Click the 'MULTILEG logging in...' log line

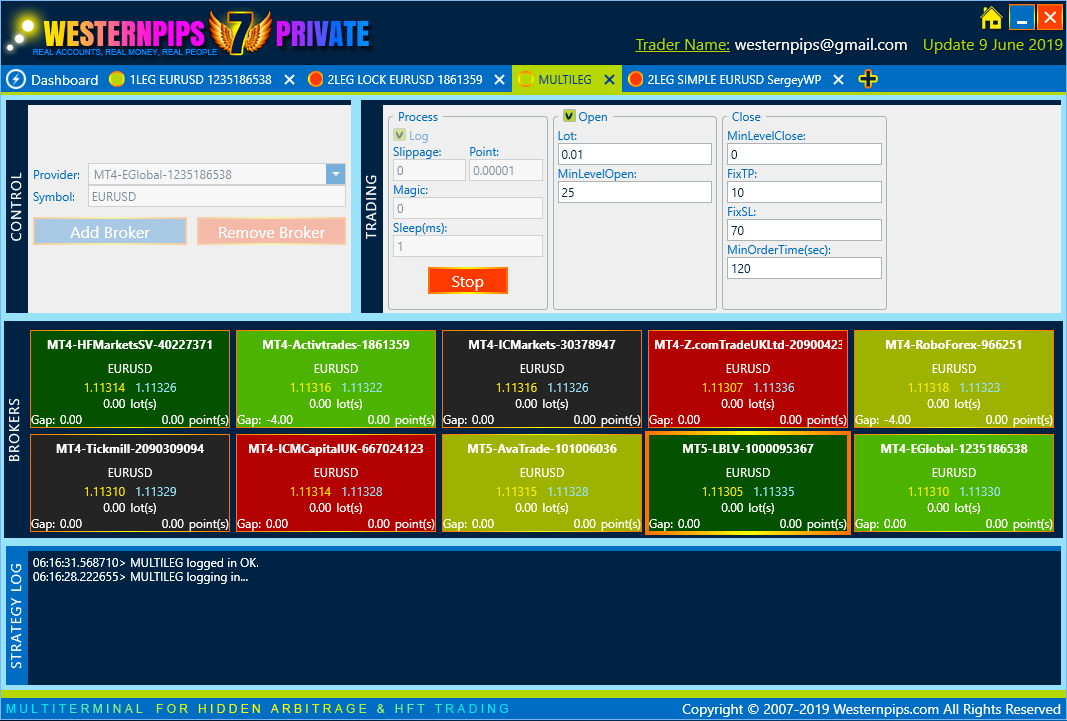tap(140, 577)
